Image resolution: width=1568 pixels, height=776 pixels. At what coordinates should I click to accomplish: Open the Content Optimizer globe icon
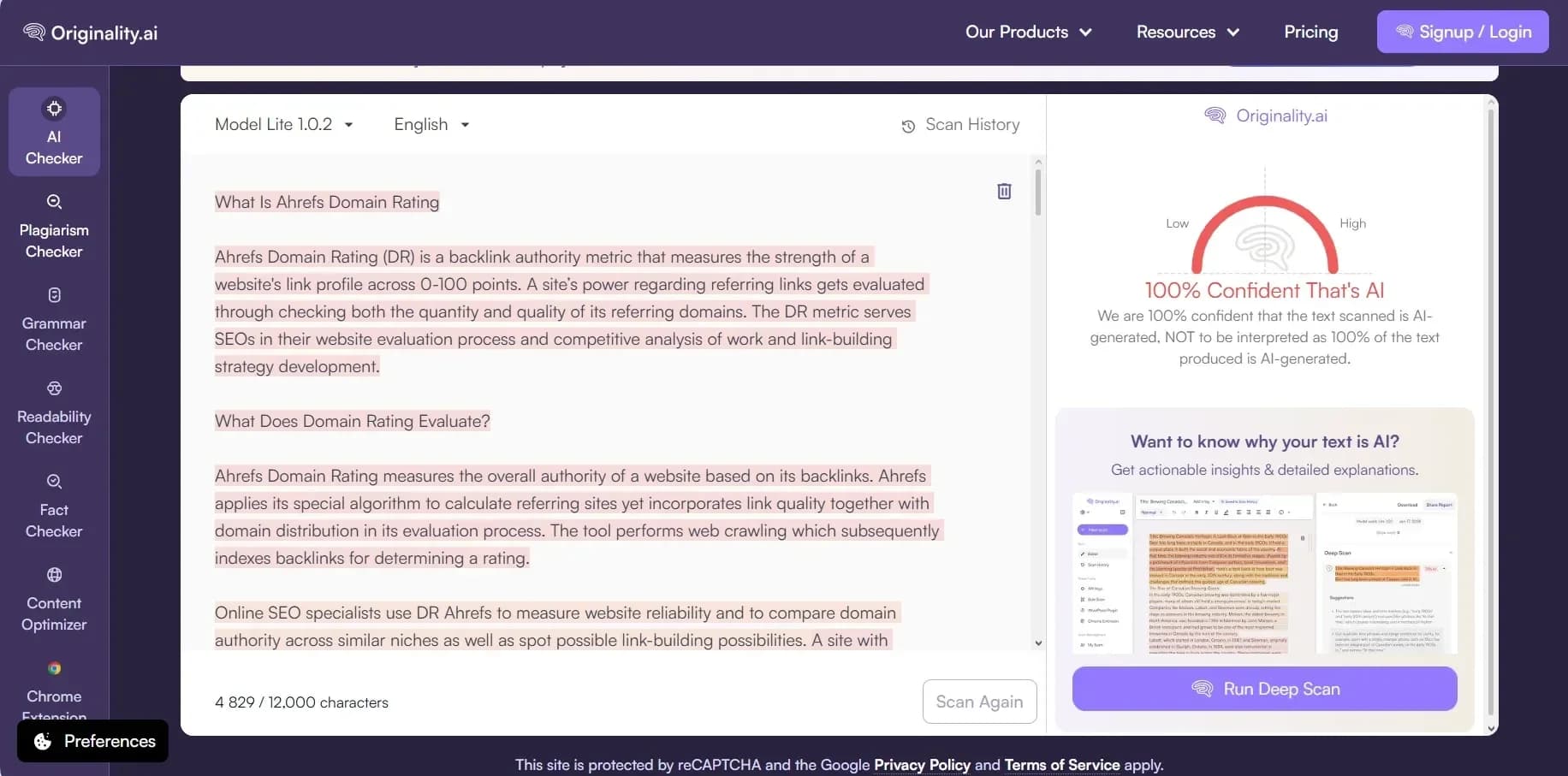pos(54,575)
